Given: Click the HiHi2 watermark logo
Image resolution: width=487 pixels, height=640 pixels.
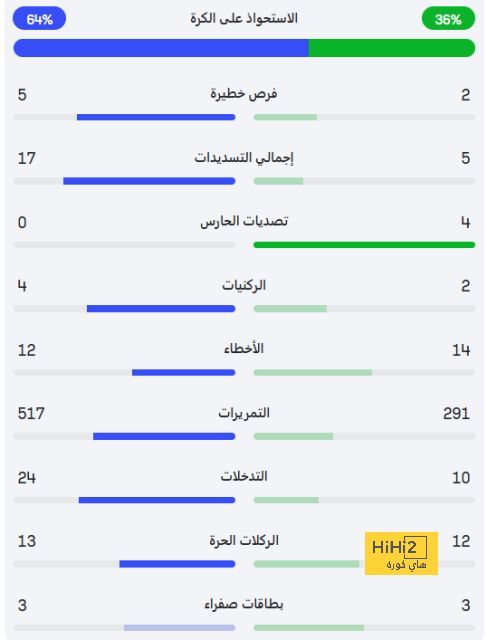Looking at the screenshot, I should (401, 553).
